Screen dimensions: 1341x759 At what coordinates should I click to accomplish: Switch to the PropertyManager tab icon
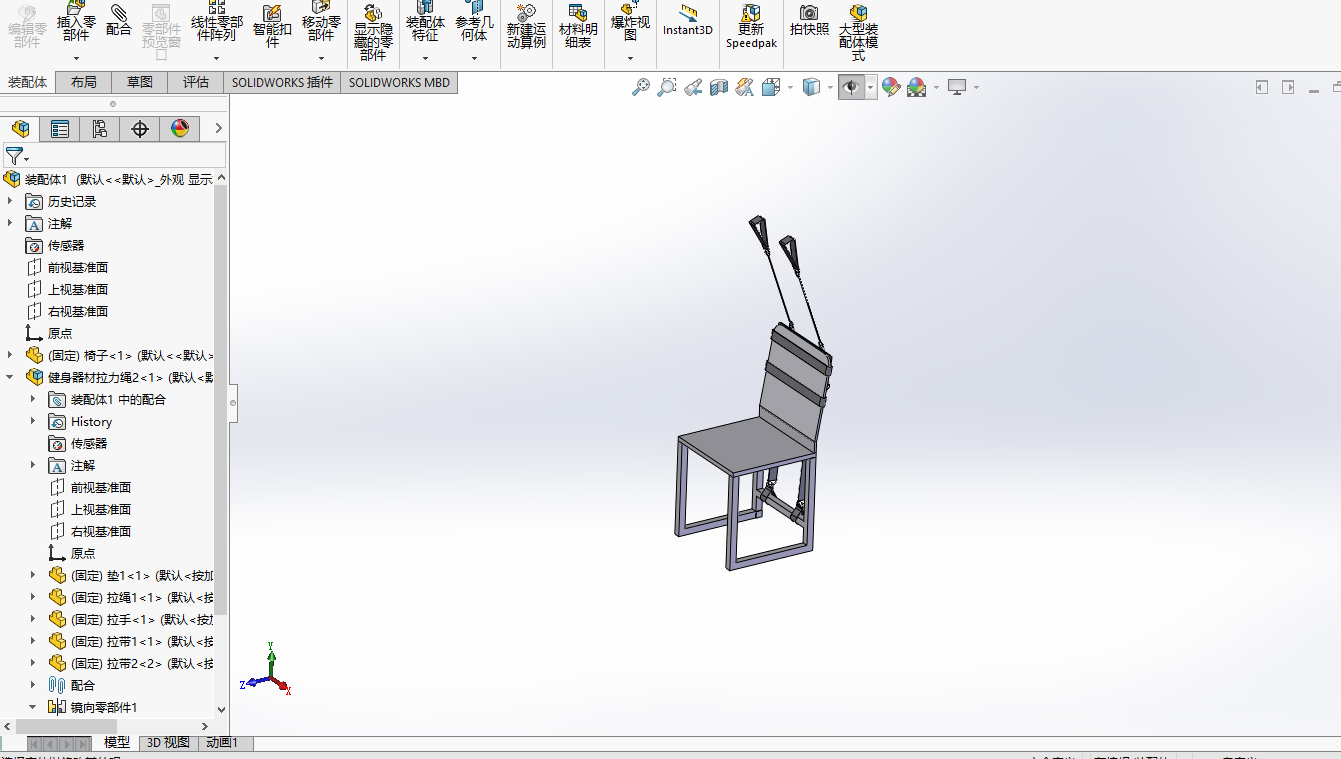60,129
